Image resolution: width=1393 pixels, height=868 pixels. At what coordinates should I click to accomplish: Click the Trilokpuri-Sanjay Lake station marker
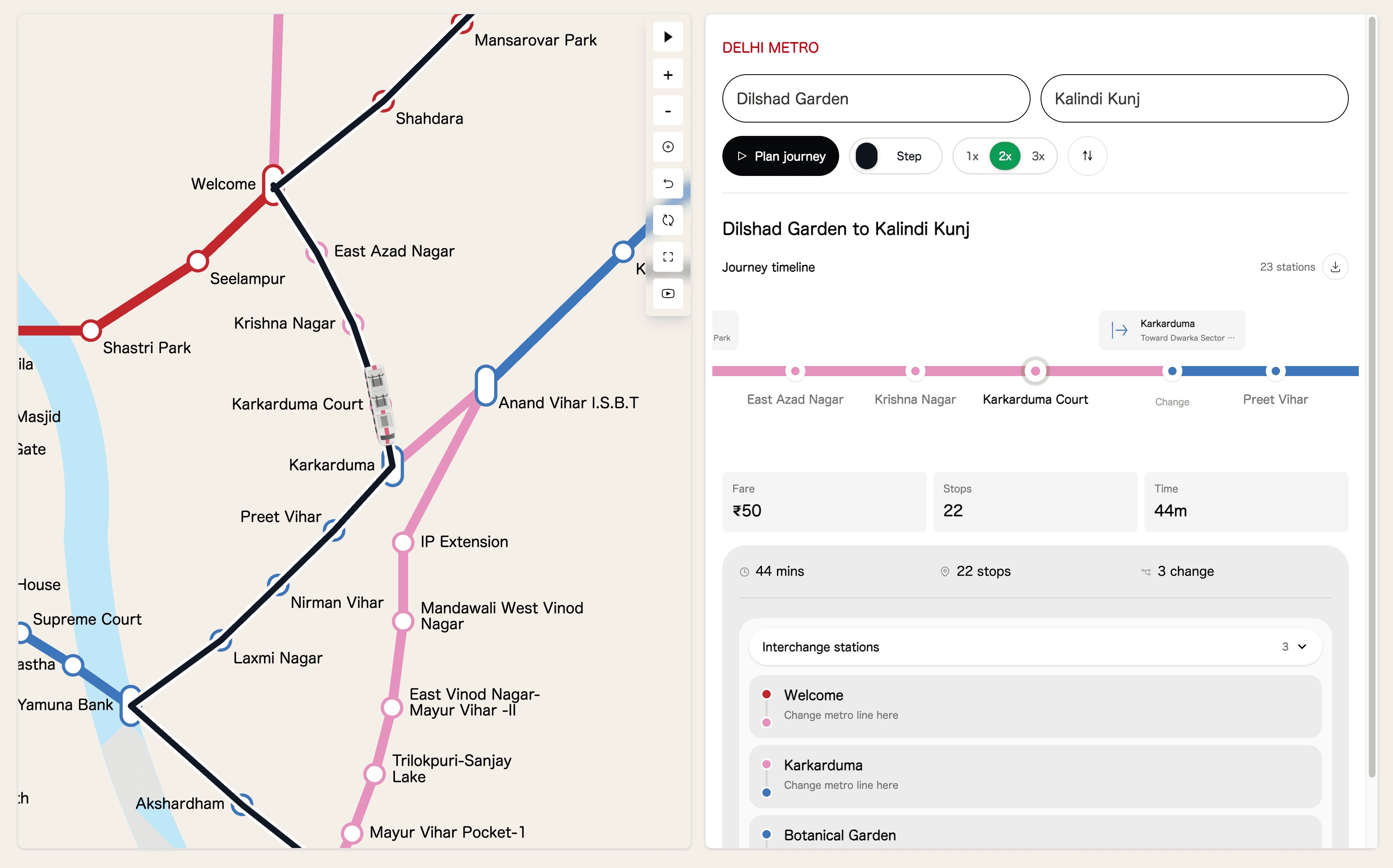click(375, 774)
